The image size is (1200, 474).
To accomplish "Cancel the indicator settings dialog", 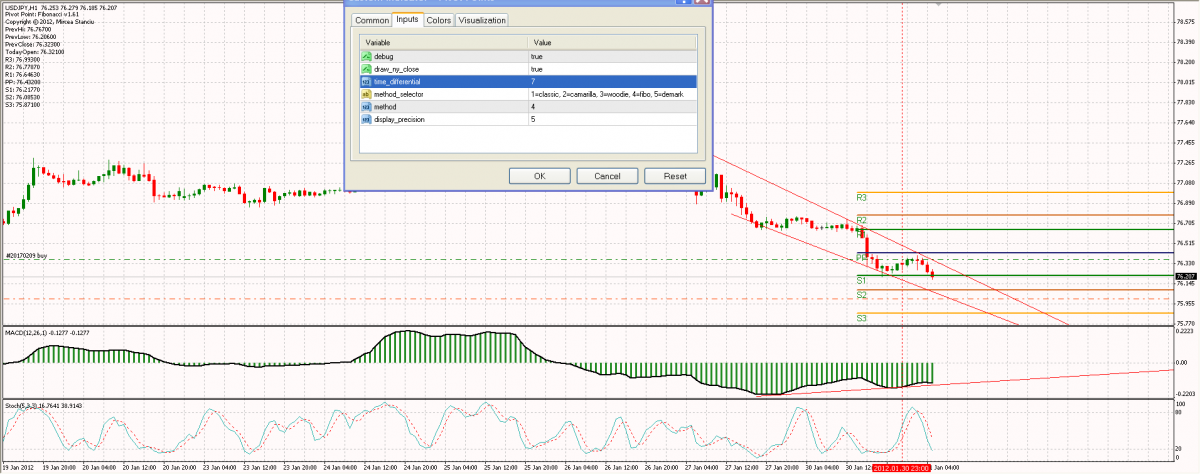I will click(x=607, y=176).
